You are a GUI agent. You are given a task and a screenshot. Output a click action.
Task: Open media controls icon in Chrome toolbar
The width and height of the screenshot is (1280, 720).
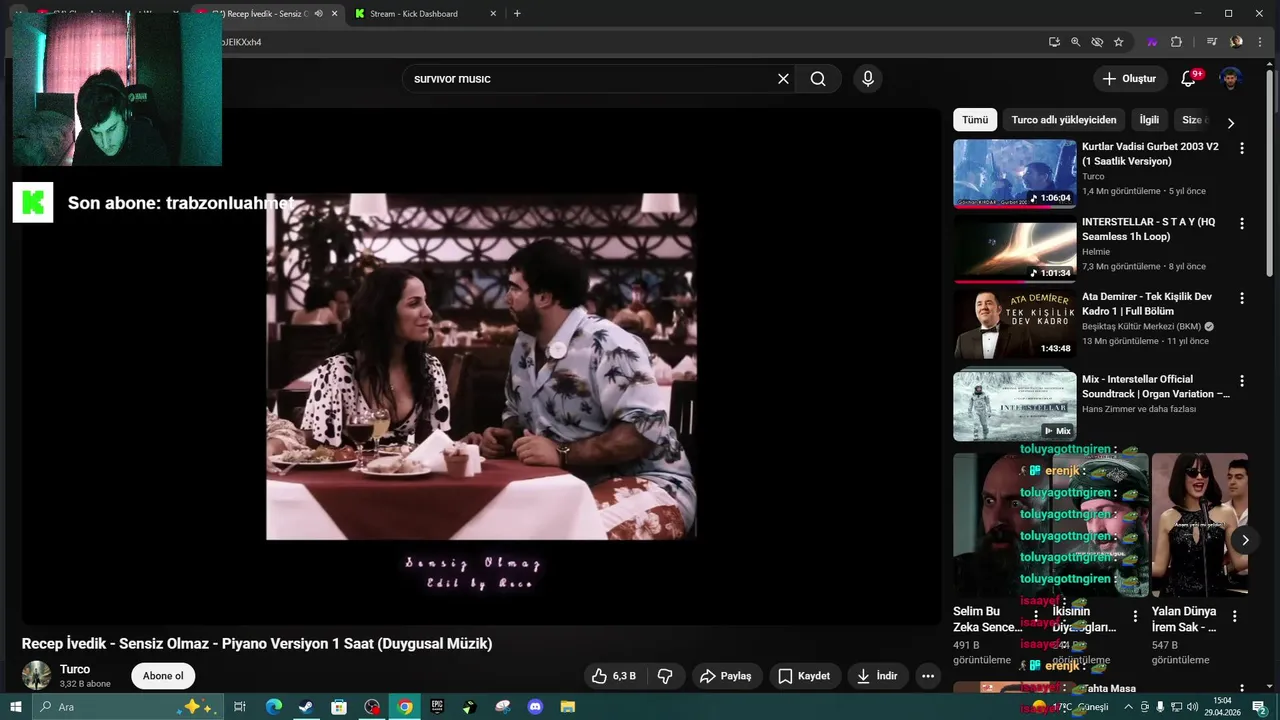coord(1212,42)
